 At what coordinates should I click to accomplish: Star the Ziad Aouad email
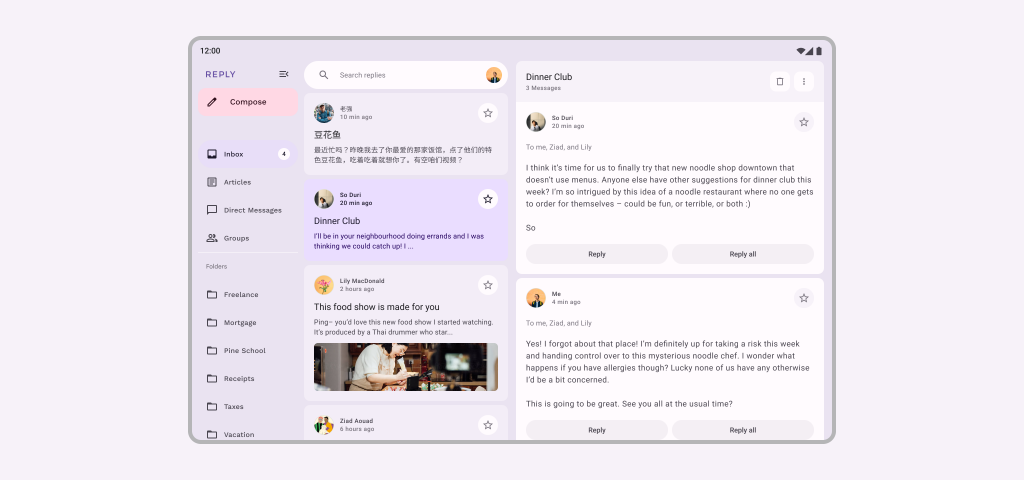pos(488,425)
